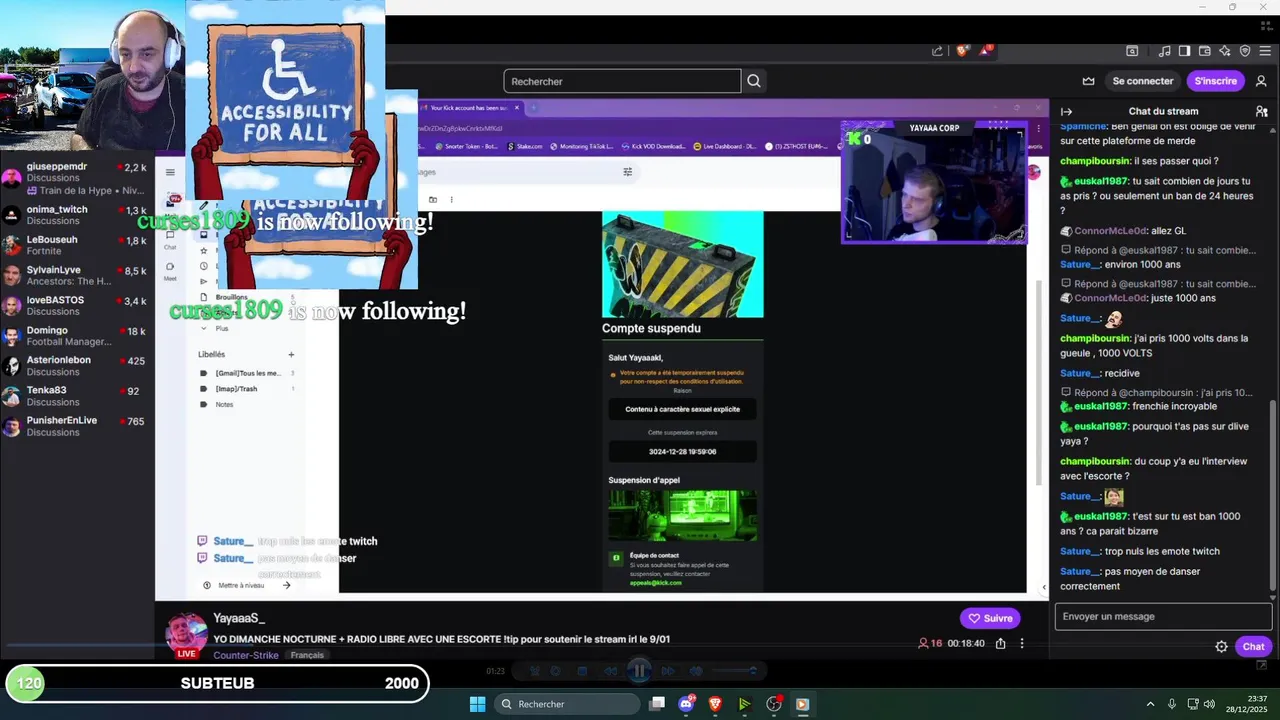Open Tenka83 channel in the sidebar
Screen dimensions: 1280x720
77,396
